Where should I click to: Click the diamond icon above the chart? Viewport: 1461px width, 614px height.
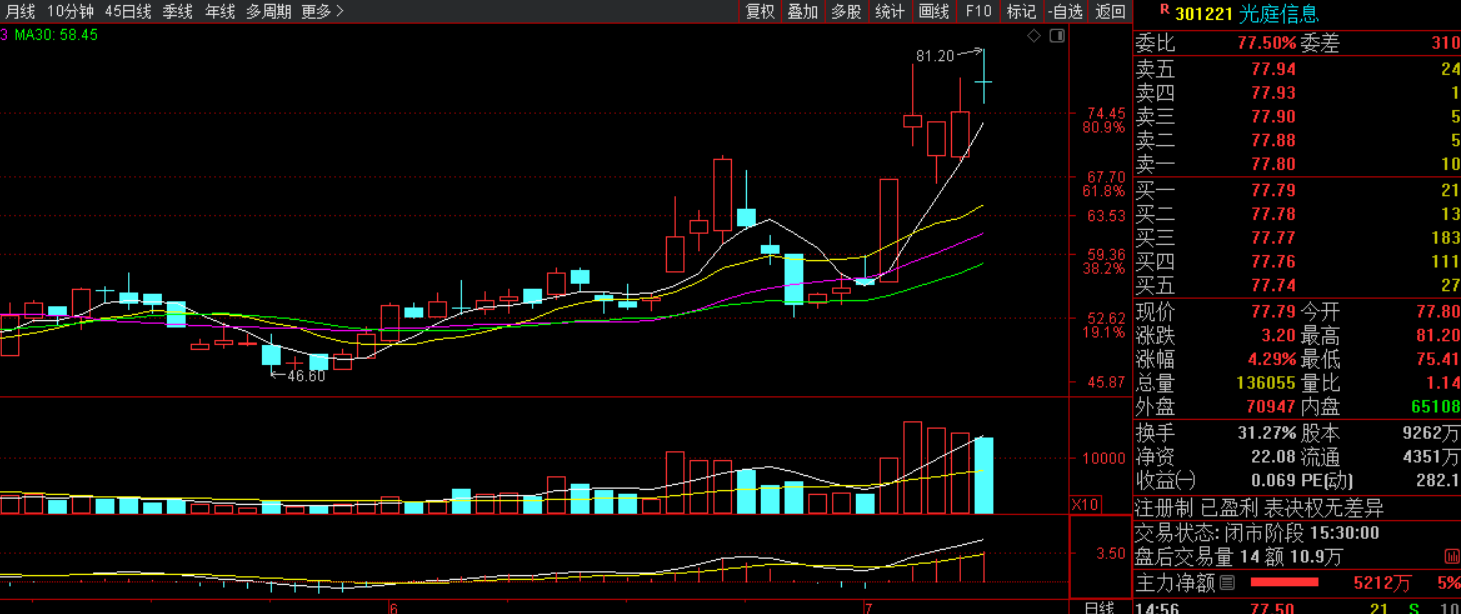1034,36
